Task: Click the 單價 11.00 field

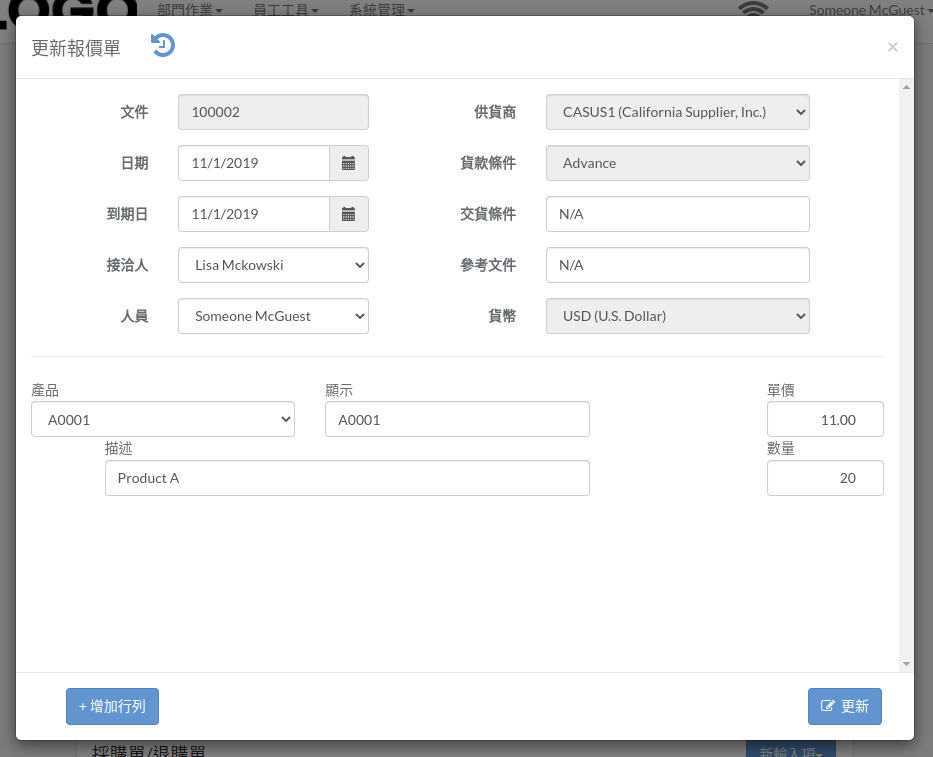Action: click(825, 419)
